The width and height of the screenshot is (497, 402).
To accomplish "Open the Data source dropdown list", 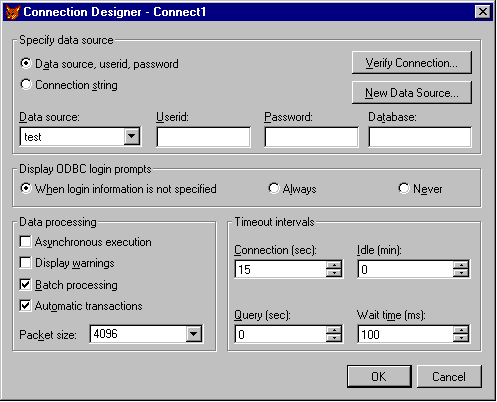I will coord(132,136).
